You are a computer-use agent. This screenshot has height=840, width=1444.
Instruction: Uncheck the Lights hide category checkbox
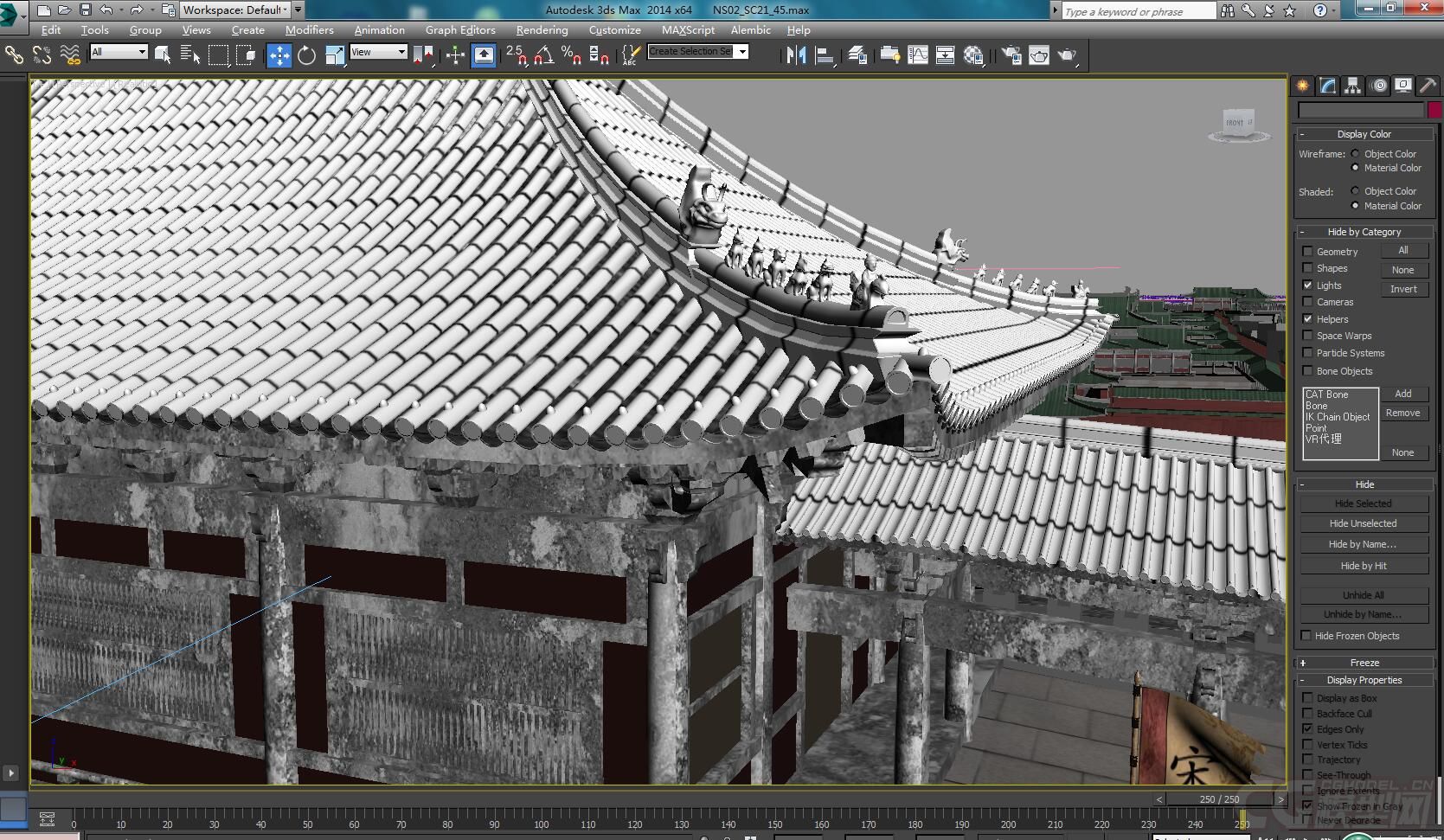pos(1307,285)
